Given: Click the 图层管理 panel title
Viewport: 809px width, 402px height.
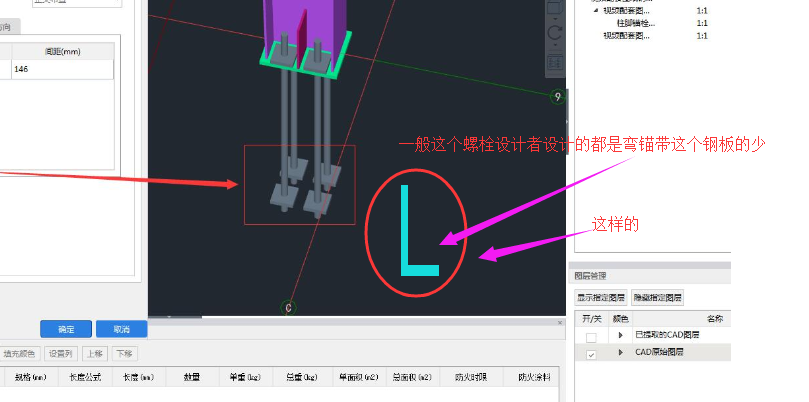Looking at the screenshot, I should pyautogui.click(x=590, y=276).
